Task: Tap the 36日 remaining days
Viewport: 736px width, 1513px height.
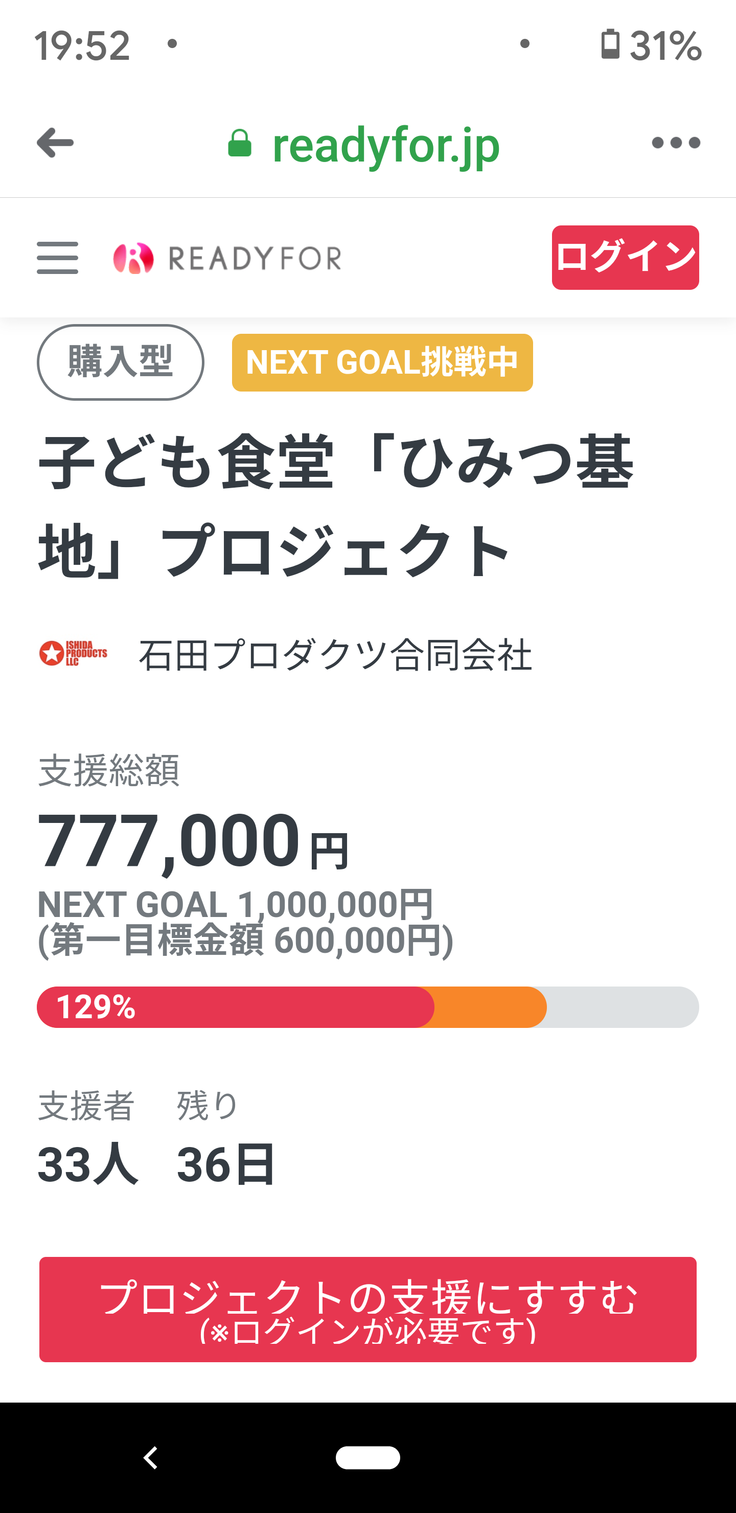Action: tap(226, 1165)
